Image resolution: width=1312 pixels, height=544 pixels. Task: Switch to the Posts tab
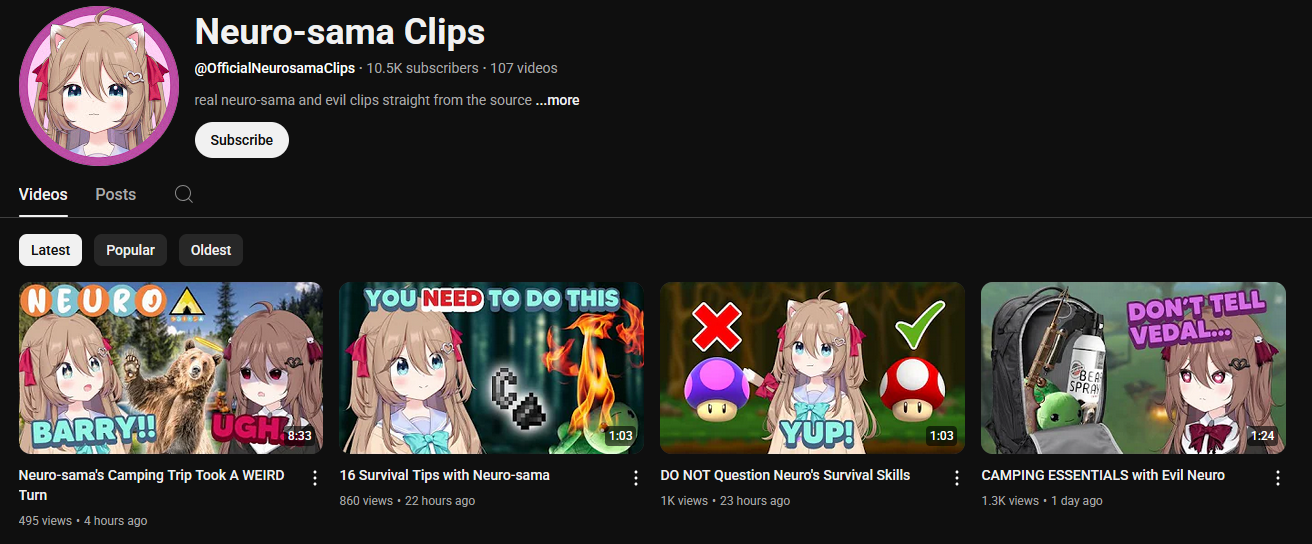[116, 194]
